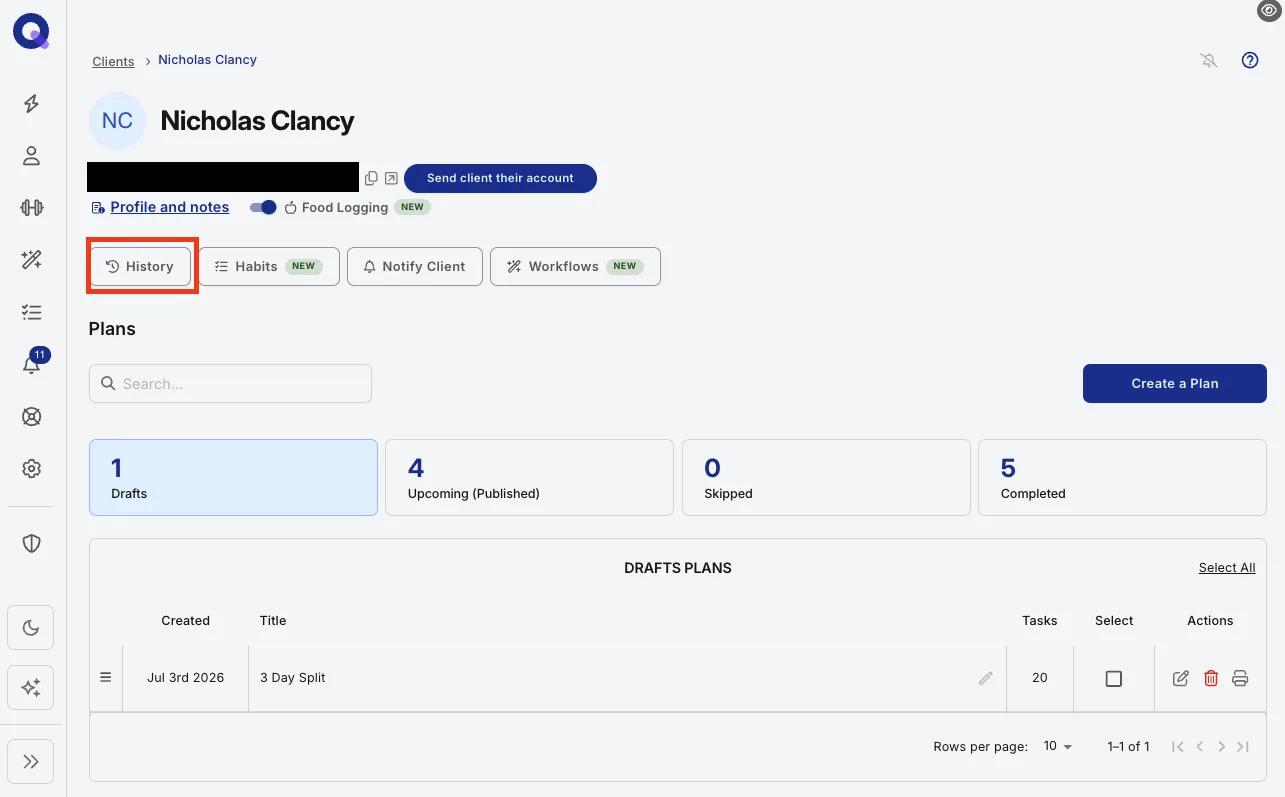This screenshot has height=797, width=1285.
Task: Click the plans Search field
Action: tap(230, 383)
